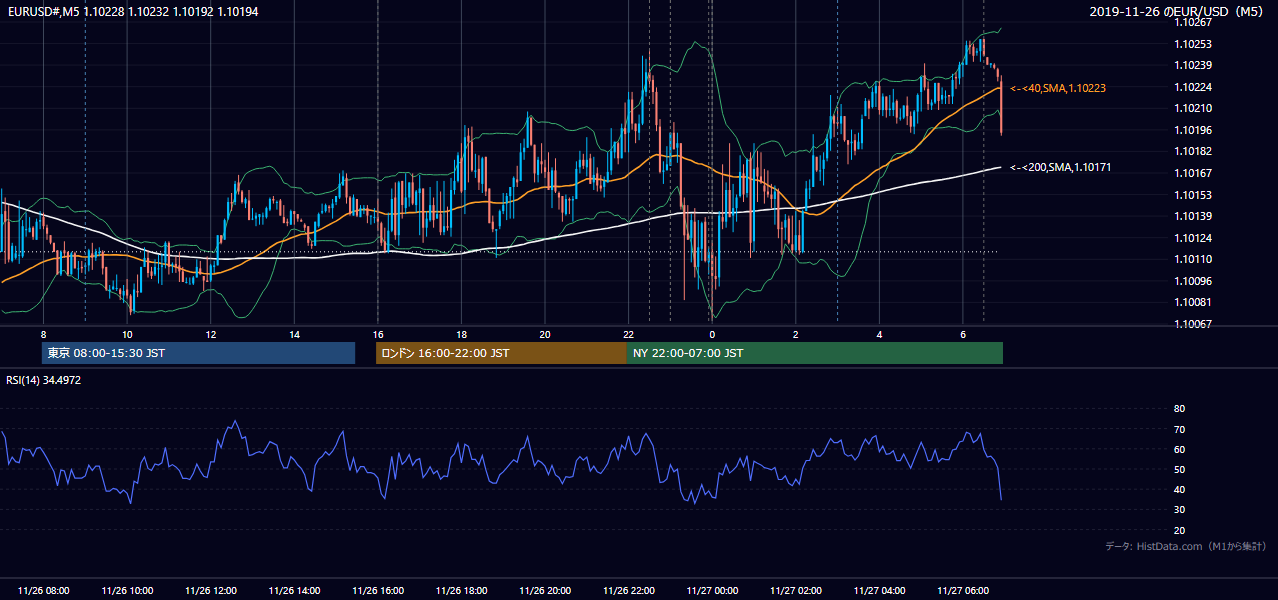
Task: Click RSI axis level 80
Action: click(x=1180, y=409)
